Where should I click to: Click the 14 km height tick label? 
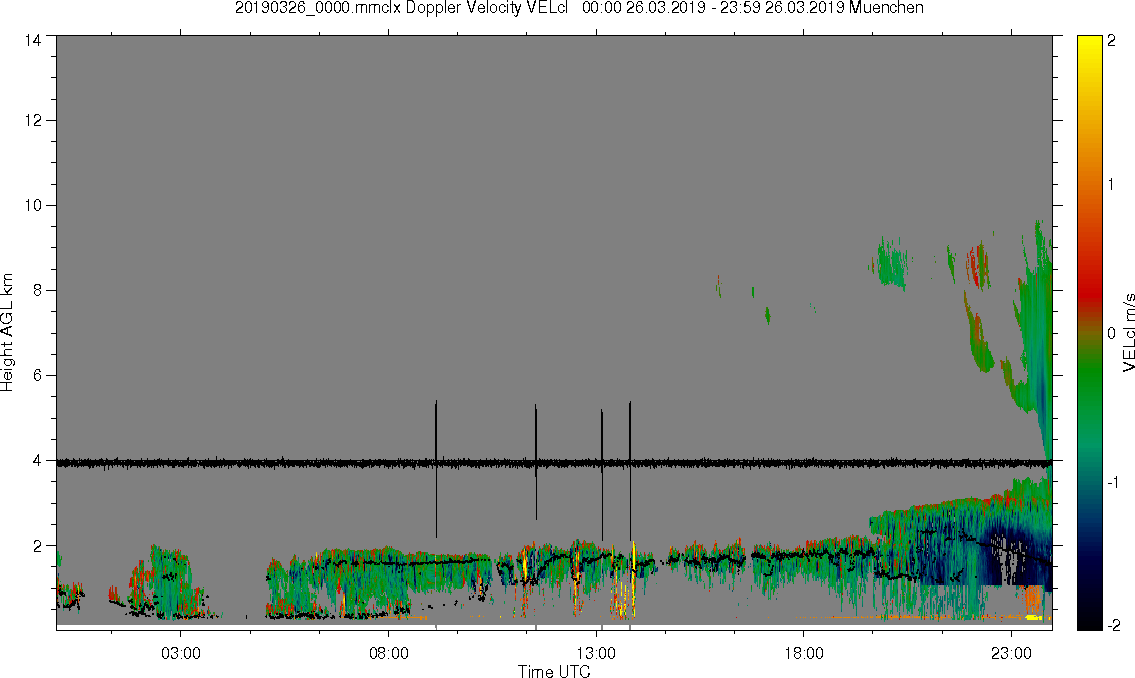[x=33, y=41]
